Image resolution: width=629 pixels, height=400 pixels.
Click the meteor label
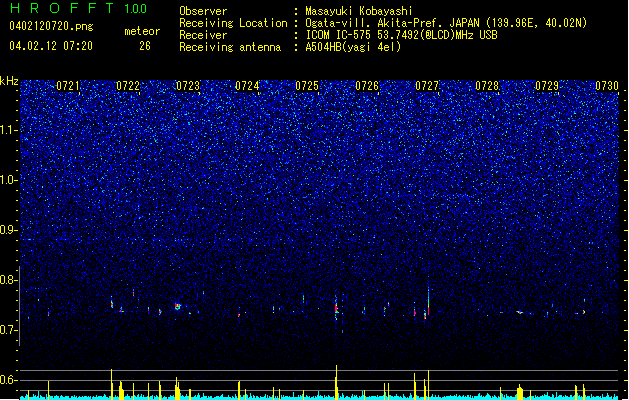click(x=142, y=31)
